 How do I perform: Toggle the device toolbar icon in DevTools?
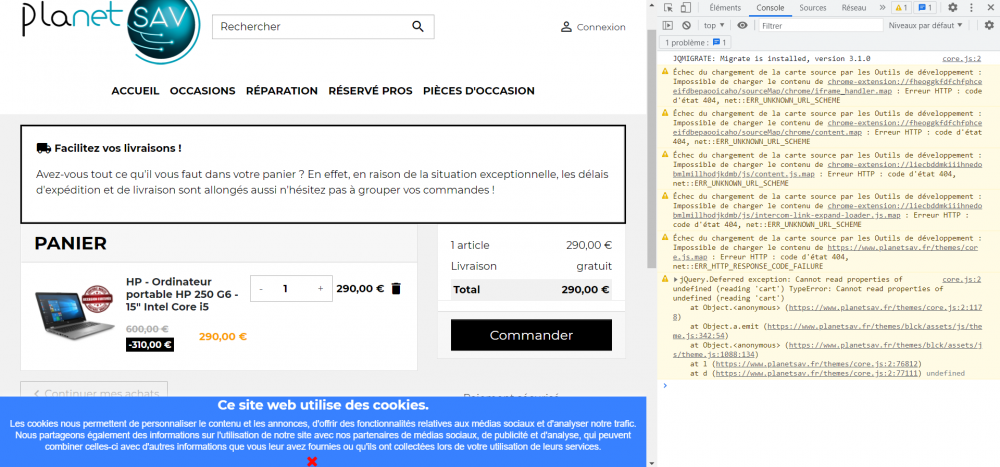point(686,8)
